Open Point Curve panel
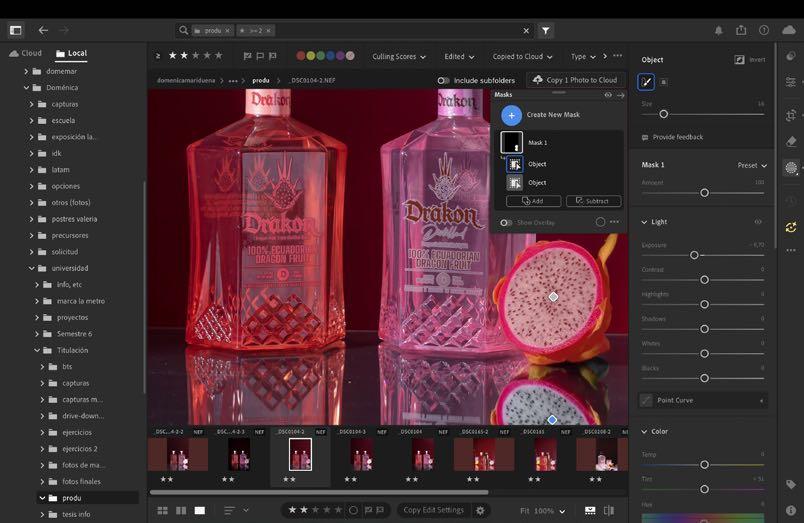This screenshot has height=523, width=804. pos(702,400)
